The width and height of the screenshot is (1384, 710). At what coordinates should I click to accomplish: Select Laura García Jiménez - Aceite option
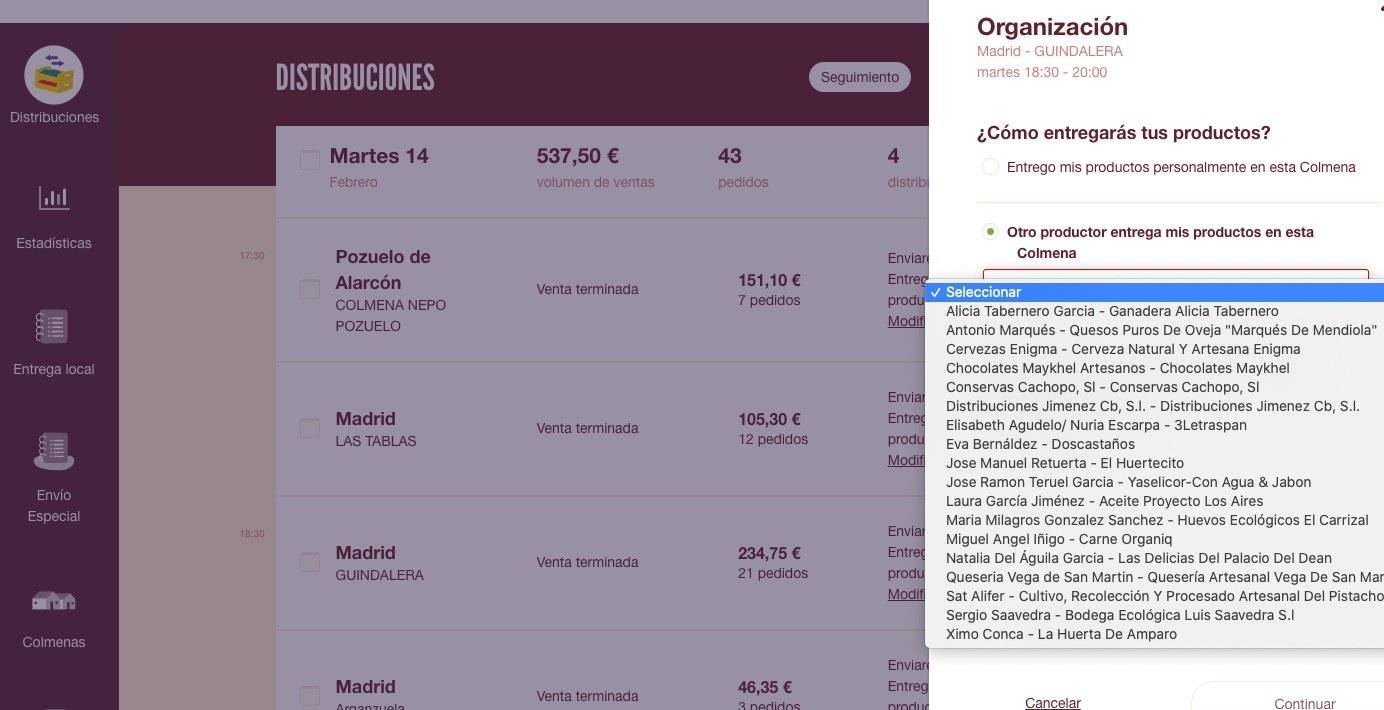click(1155, 501)
